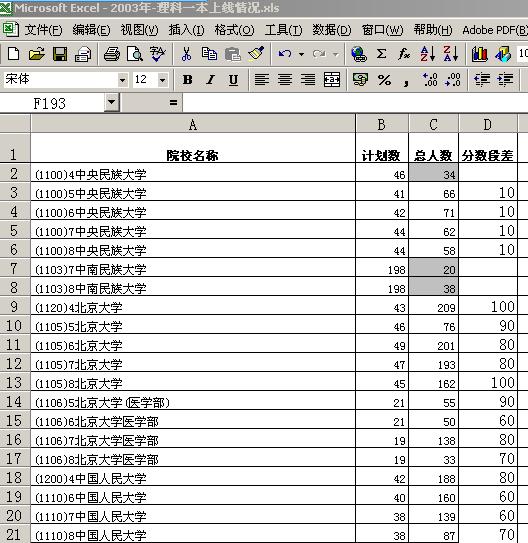This screenshot has height=543, width=528.
Task: Click Increase Decimal icon
Action: pyautogui.click(x=430, y=80)
